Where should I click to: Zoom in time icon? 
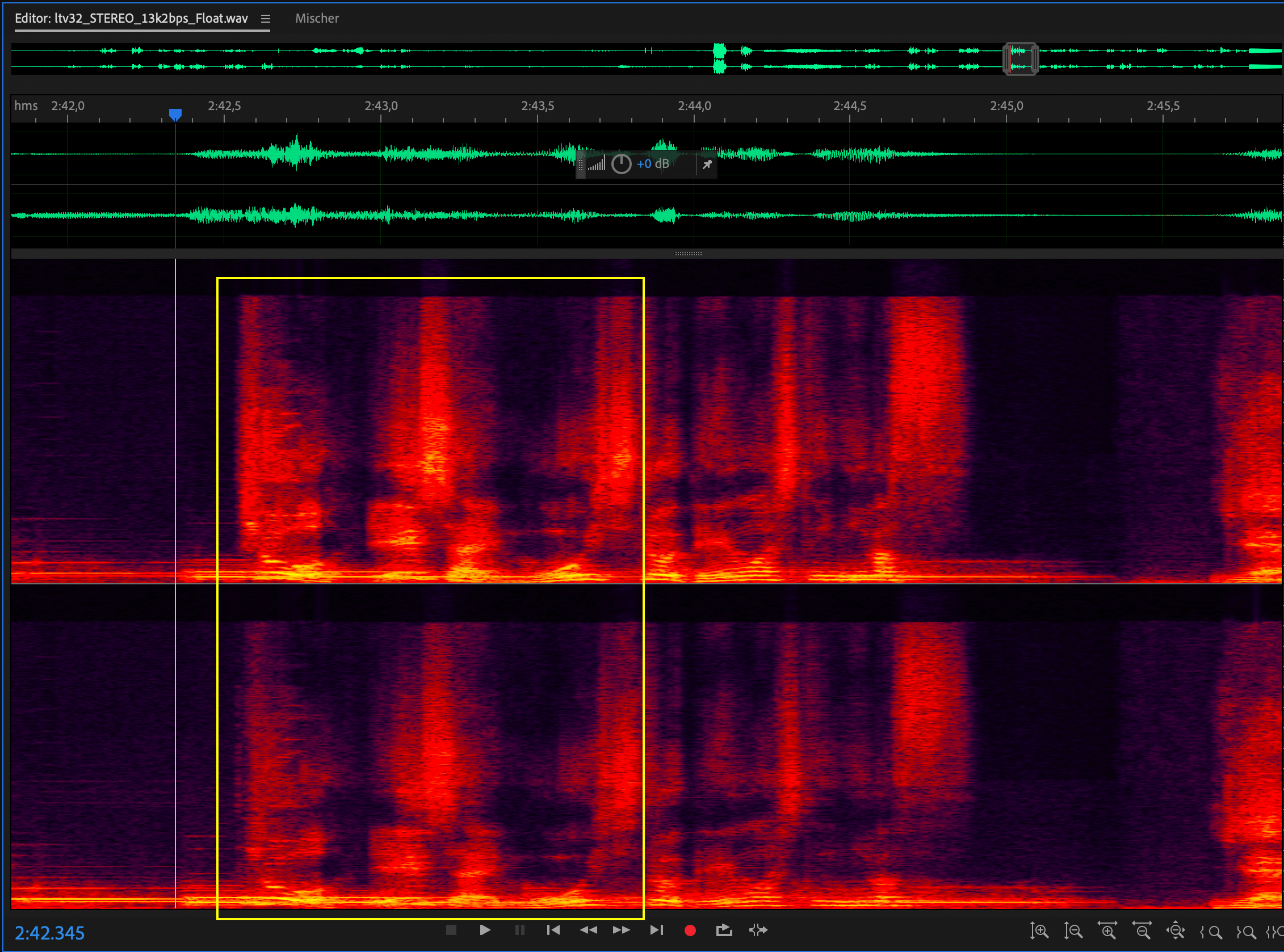1107,931
